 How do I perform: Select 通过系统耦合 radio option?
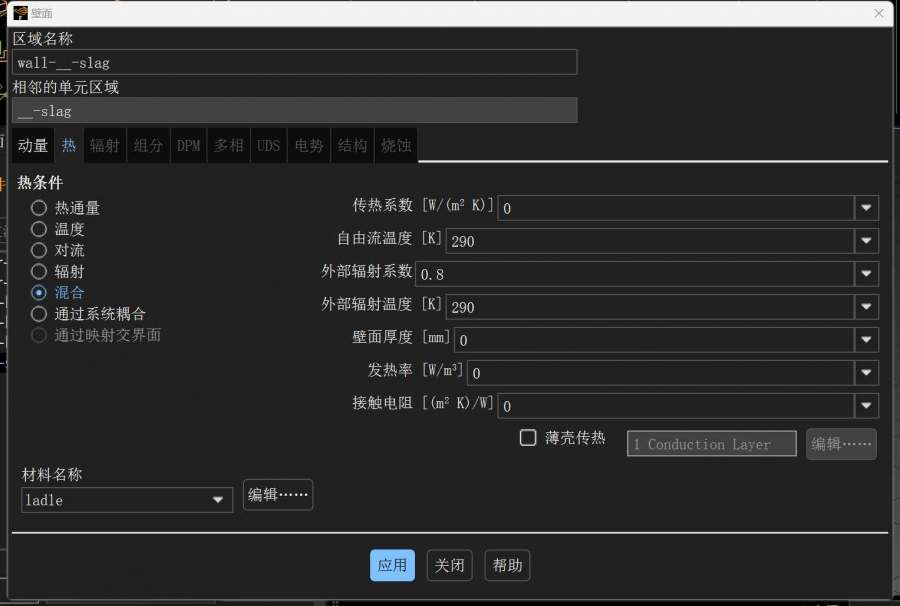click(x=39, y=313)
